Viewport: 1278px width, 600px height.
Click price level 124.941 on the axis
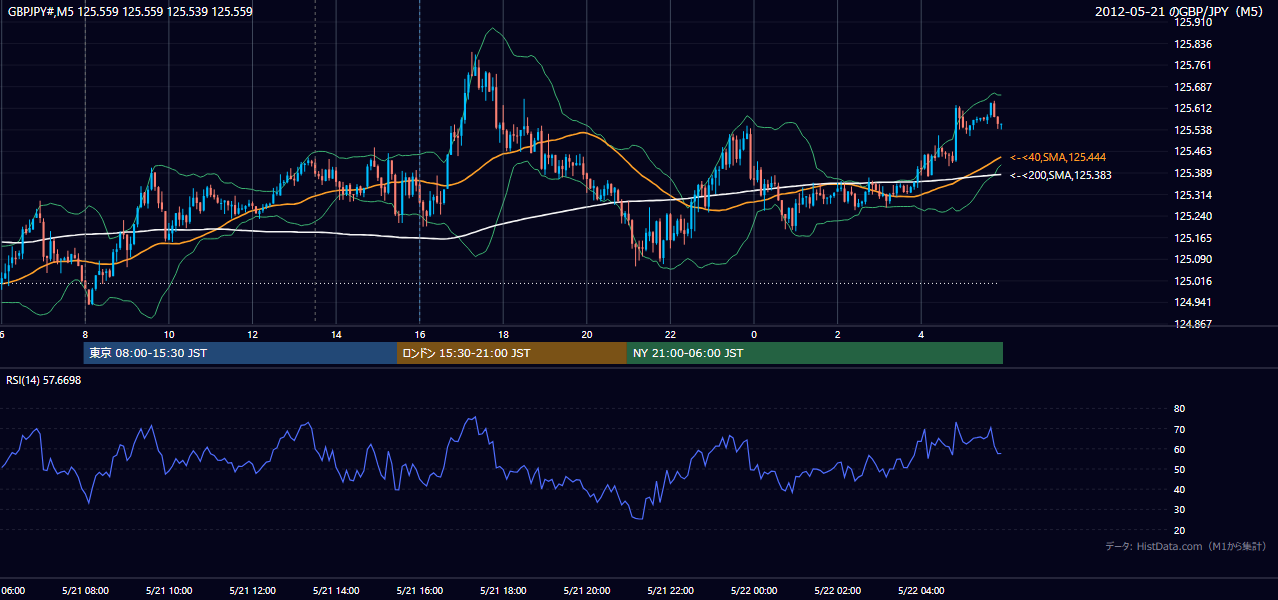[1193, 302]
